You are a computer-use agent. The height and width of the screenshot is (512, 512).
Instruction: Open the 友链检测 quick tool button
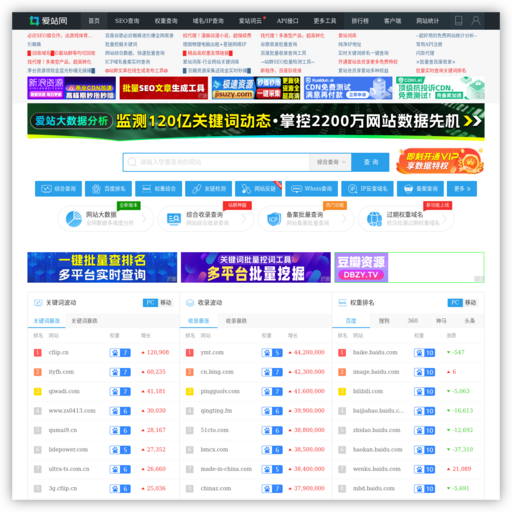point(208,189)
